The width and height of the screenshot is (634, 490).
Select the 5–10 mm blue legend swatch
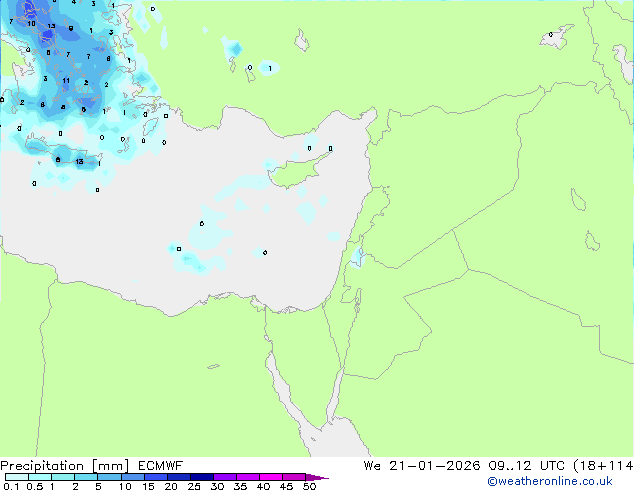pos(109,477)
